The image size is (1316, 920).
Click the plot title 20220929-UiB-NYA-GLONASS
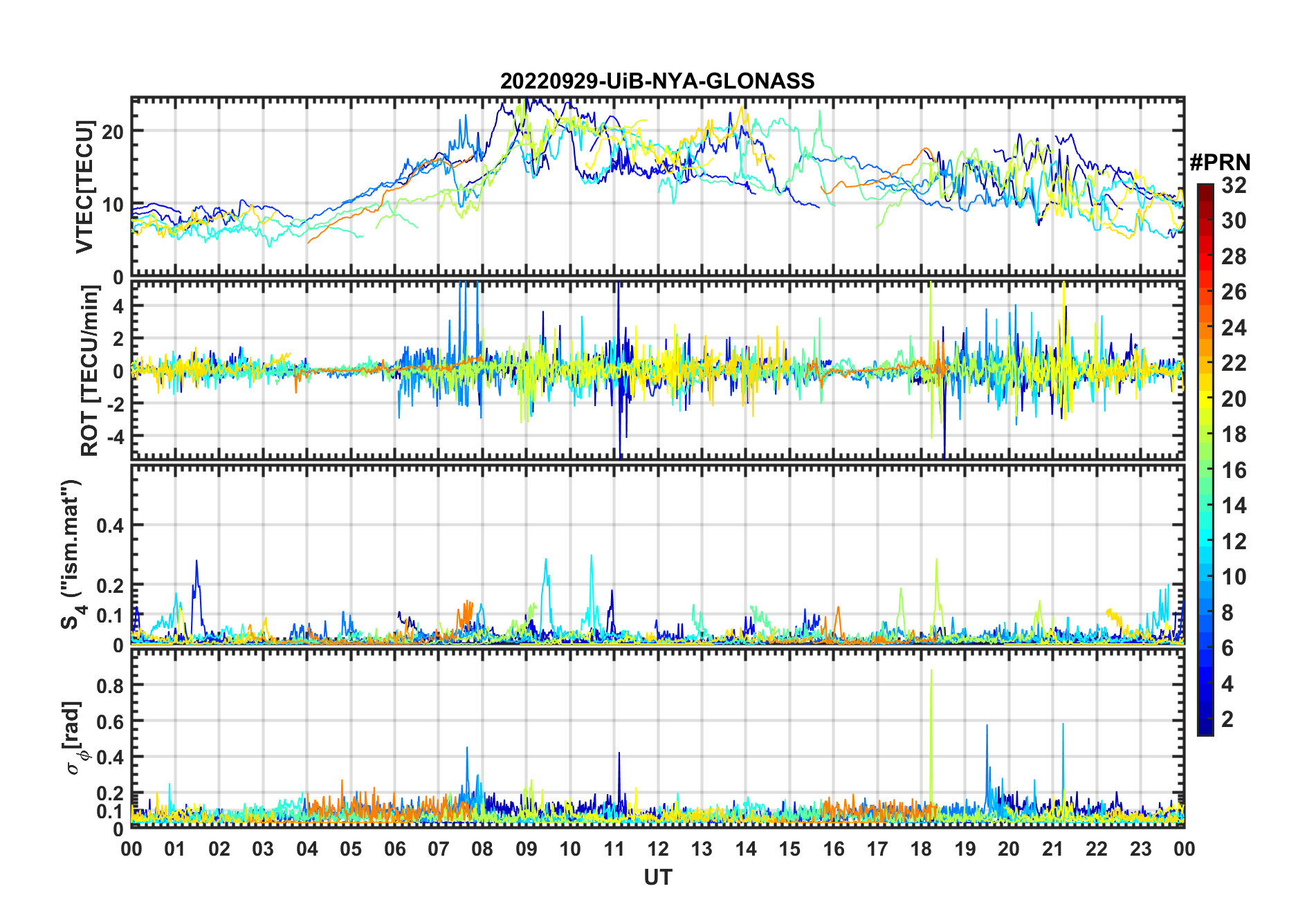657,82
